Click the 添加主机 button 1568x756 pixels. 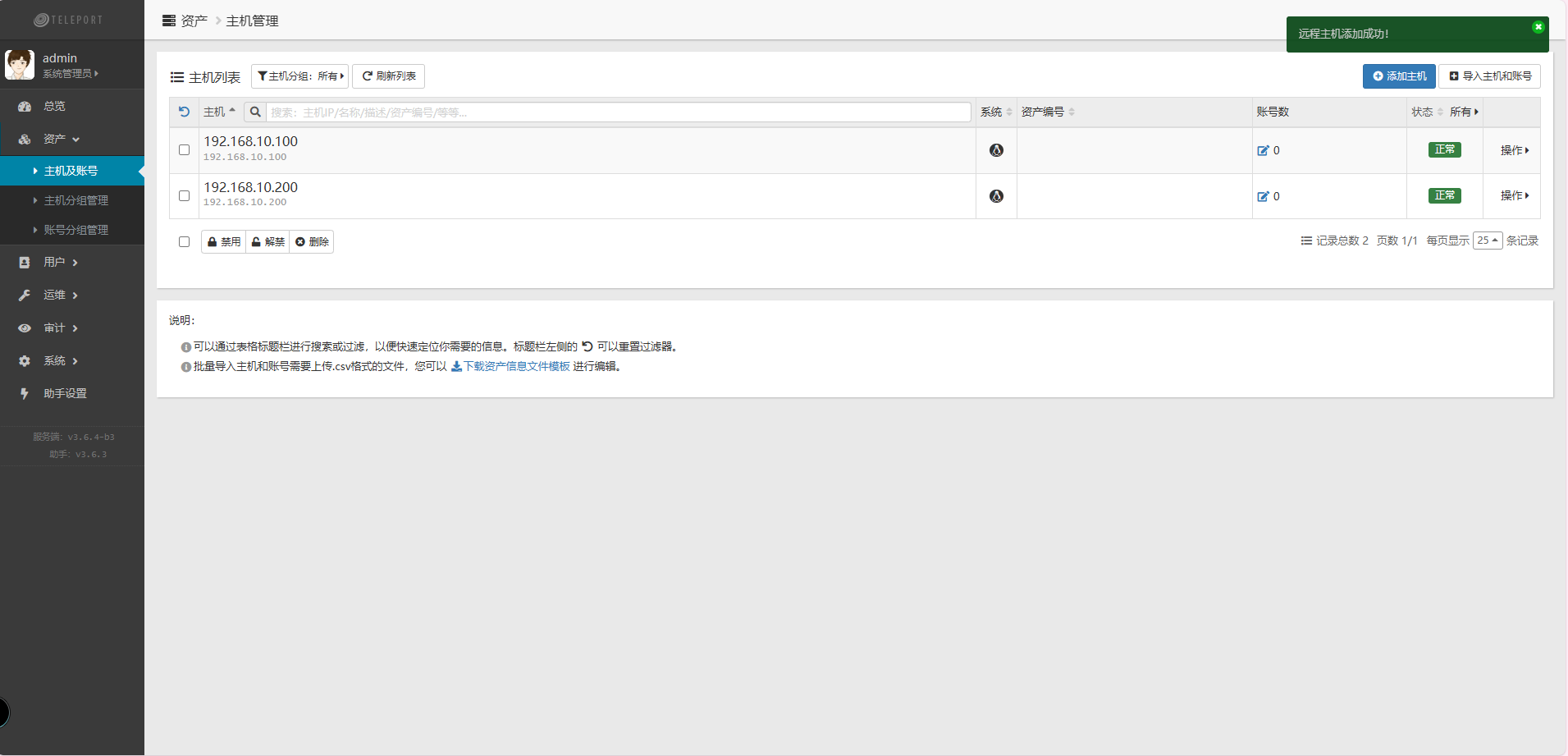[x=1399, y=76]
